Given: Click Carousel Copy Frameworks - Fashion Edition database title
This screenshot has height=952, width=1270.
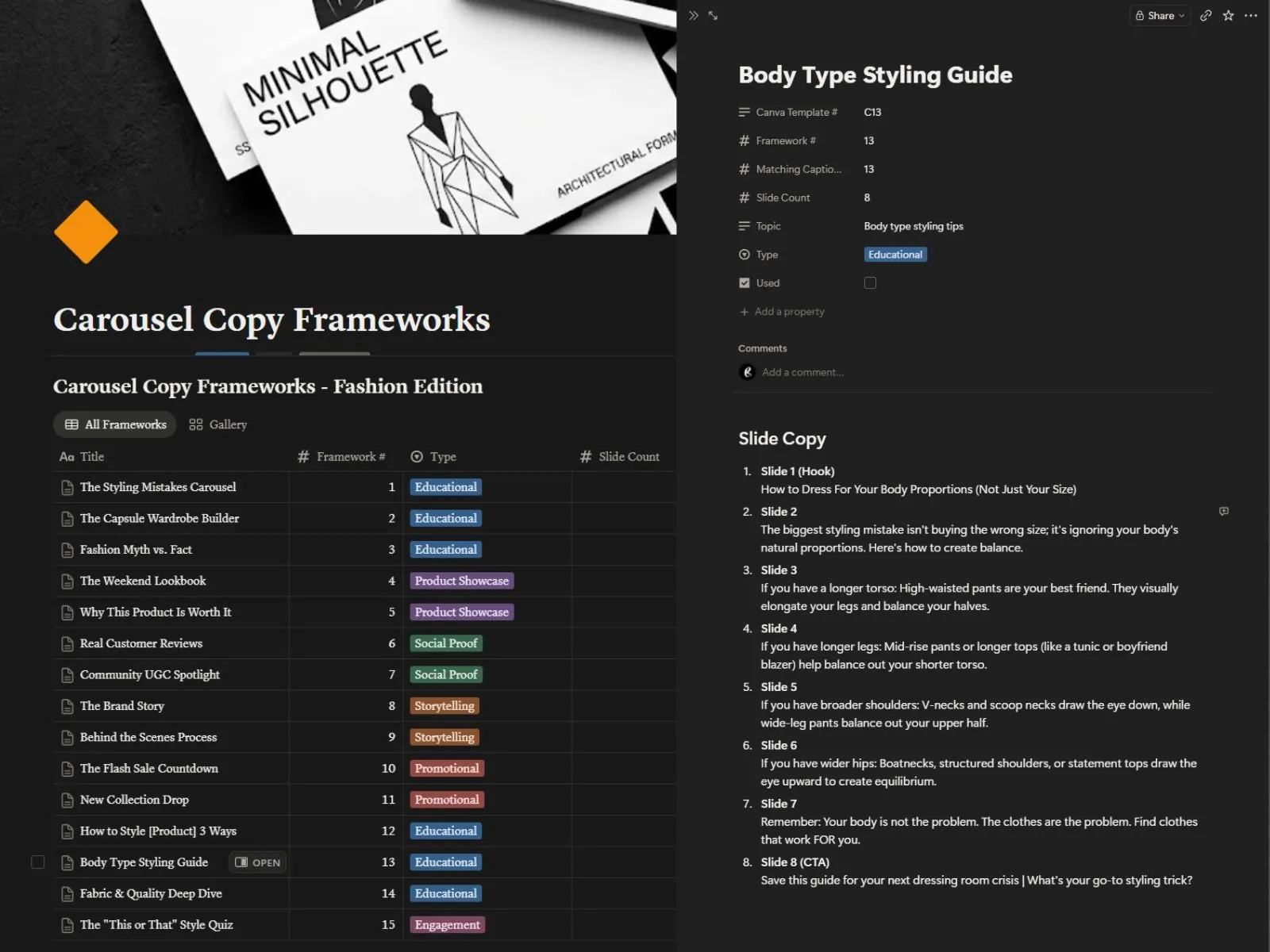Looking at the screenshot, I should (267, 386).
